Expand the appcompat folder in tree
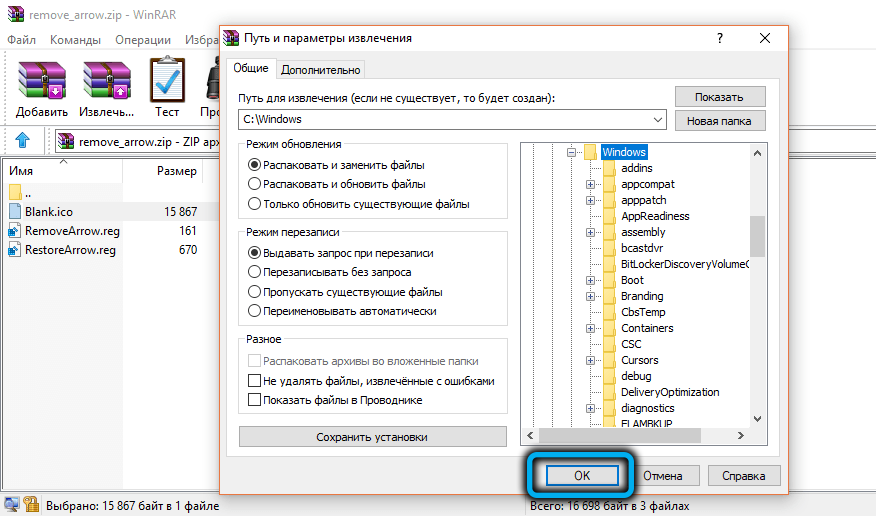Screen dimensions: 876x516 [590, 184]
